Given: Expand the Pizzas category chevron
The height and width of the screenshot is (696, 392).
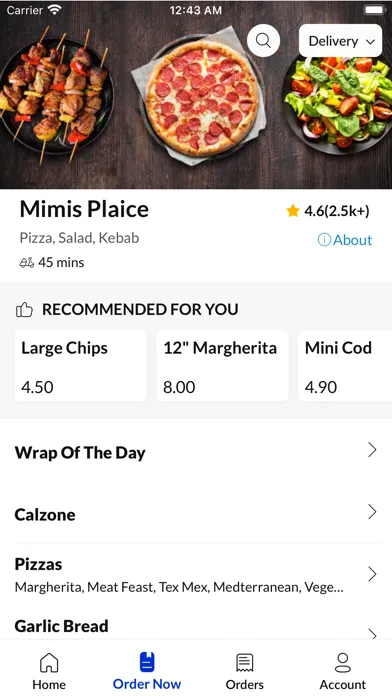Looking at the screenshot, I should click(372, 574).
